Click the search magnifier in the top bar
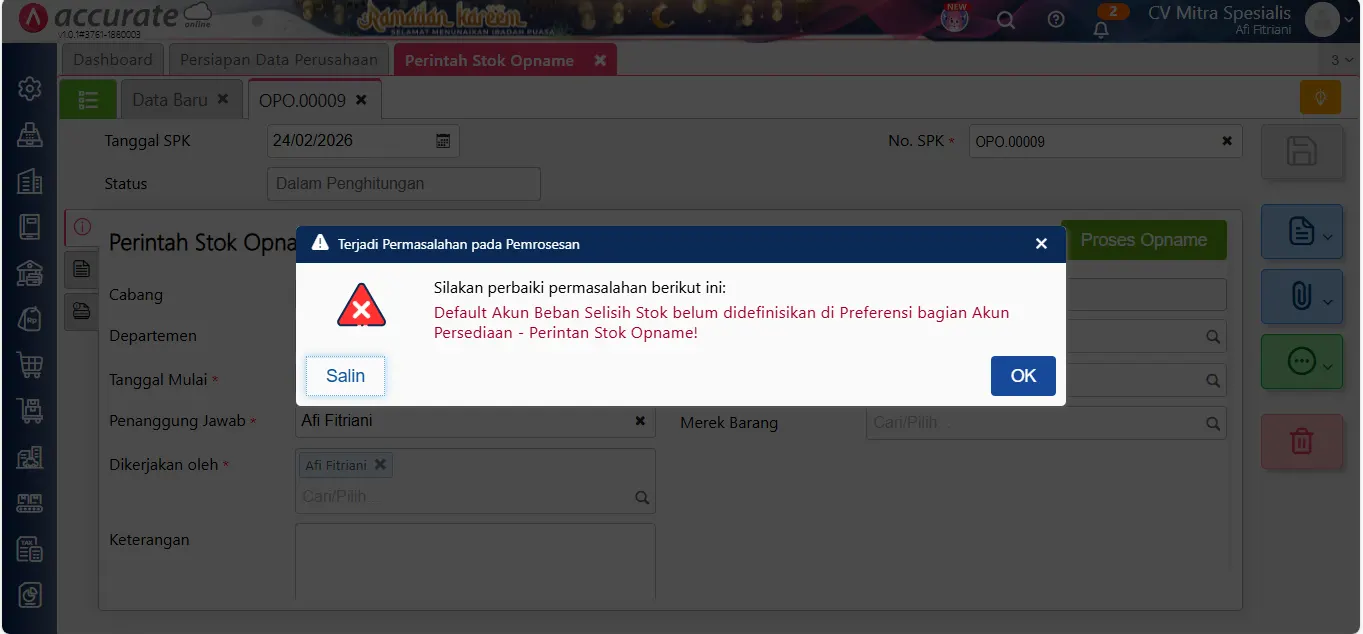 (x=1006, y=19)
